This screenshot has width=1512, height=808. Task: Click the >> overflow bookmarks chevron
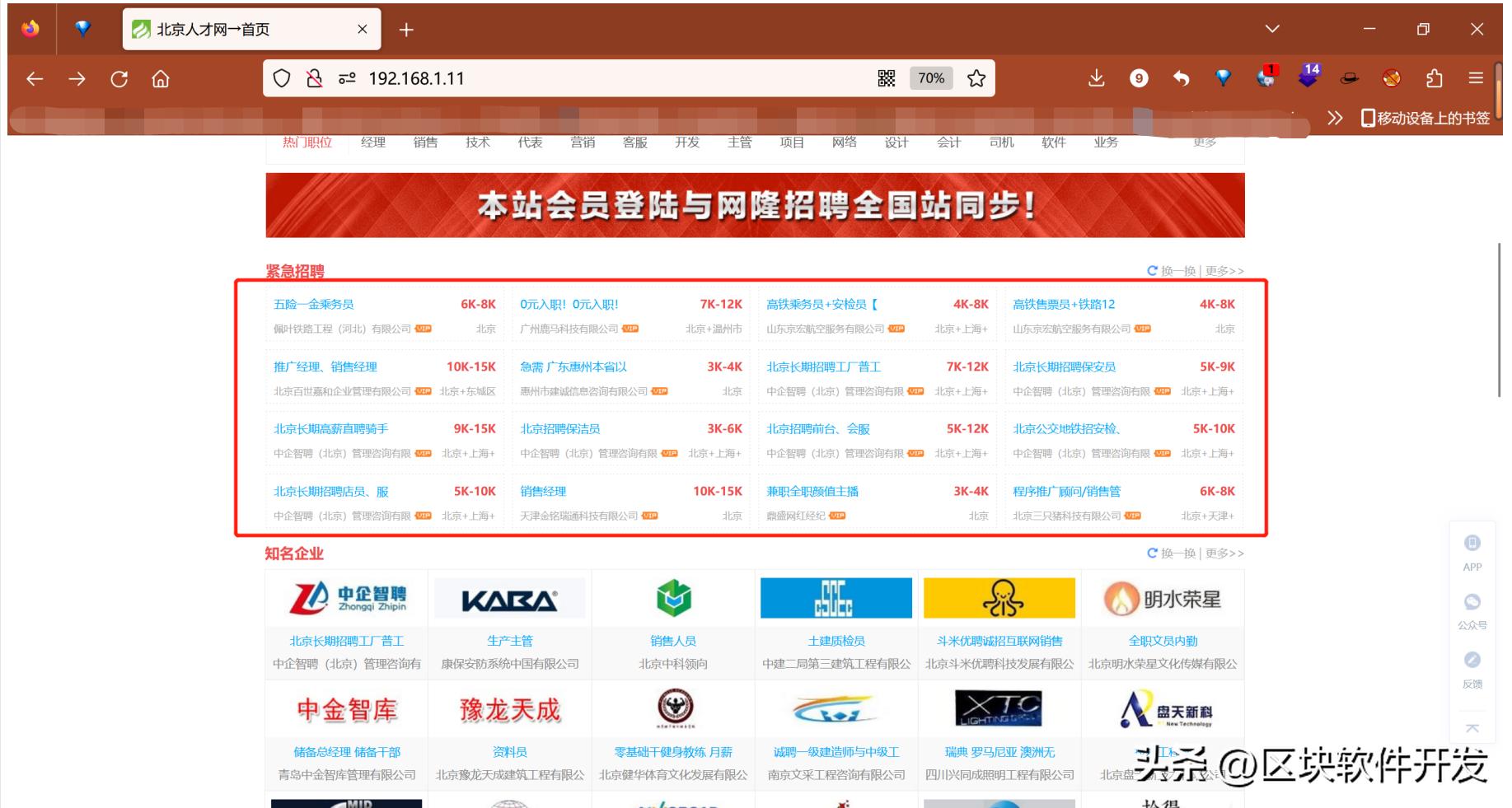click(1336, 118)
